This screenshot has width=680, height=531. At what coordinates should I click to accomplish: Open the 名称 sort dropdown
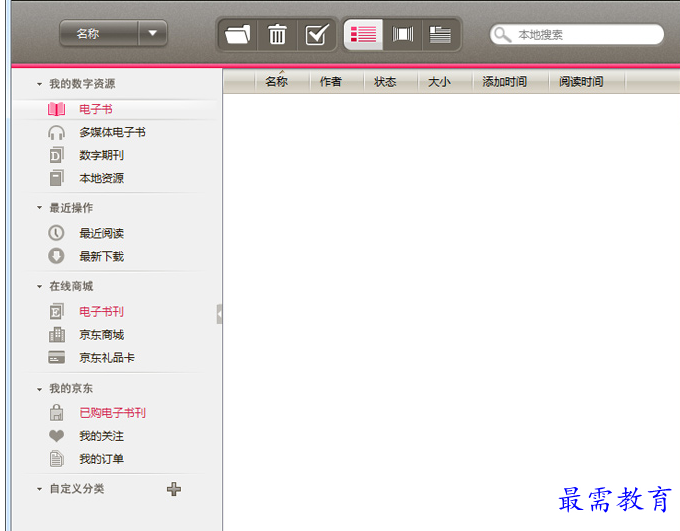coord(113,33)
